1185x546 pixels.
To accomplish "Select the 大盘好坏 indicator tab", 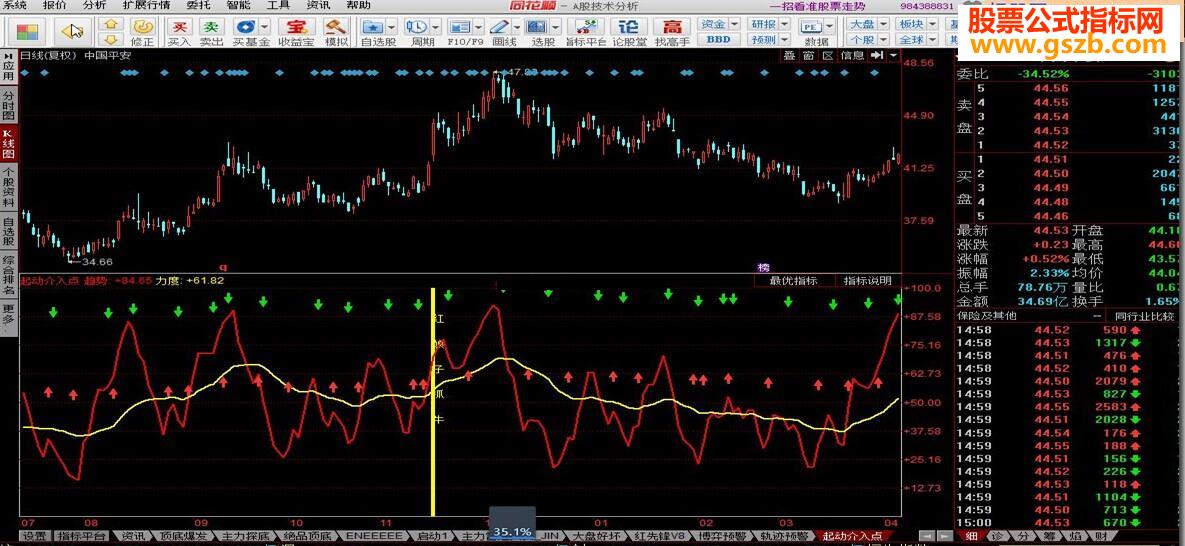I will point(596,536).
